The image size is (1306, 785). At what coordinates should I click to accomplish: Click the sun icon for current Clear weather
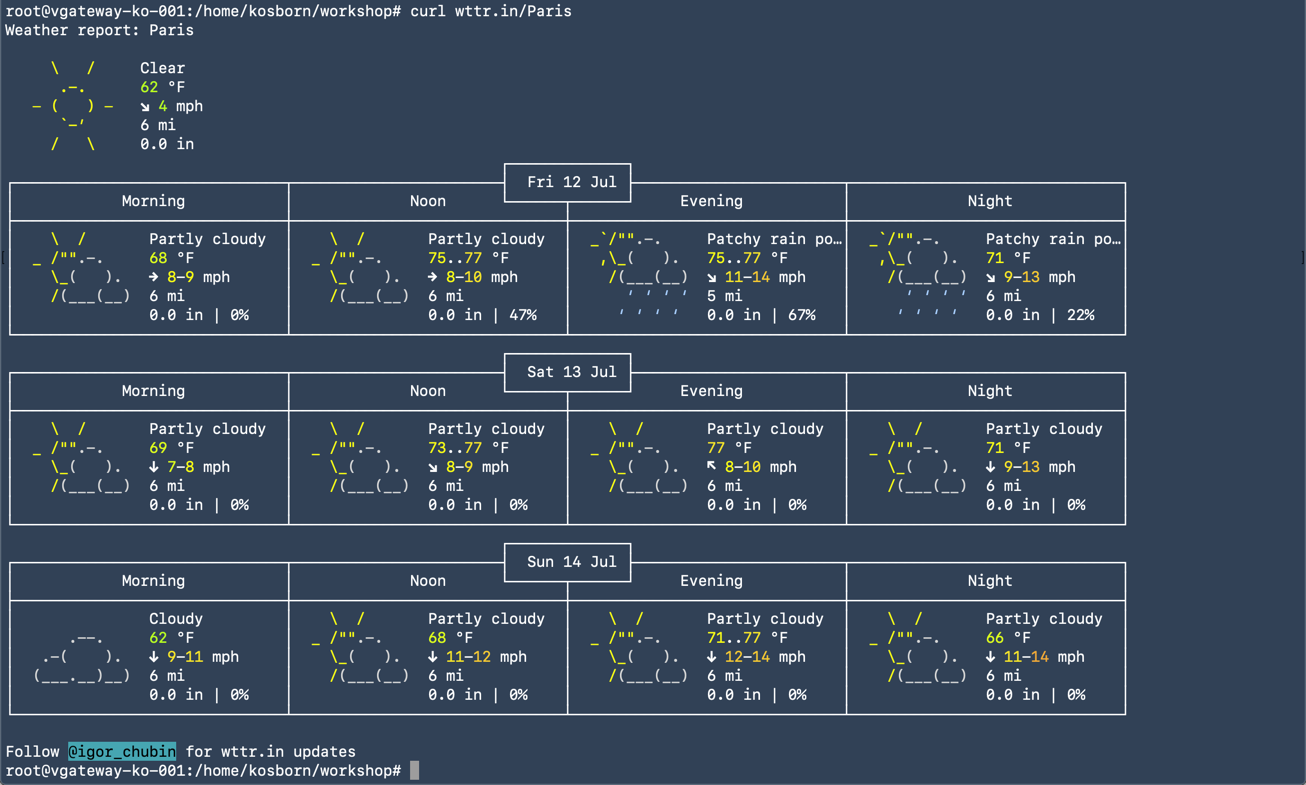point(73,106)
